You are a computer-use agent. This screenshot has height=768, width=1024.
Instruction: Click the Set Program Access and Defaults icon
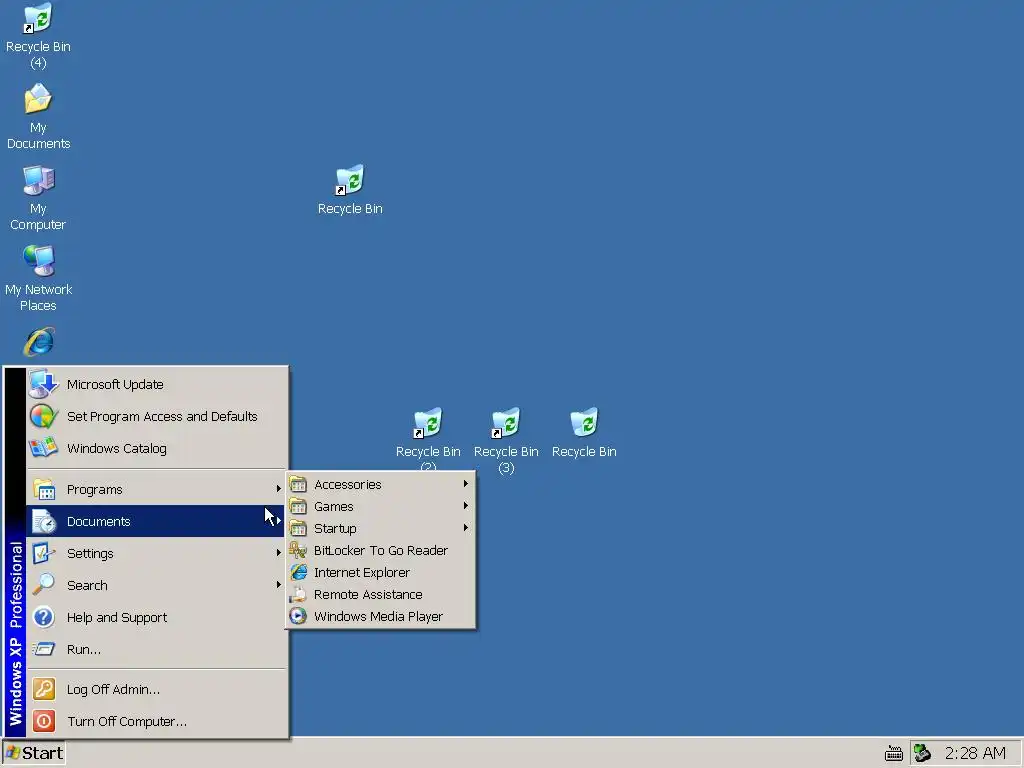click(44, 416)
